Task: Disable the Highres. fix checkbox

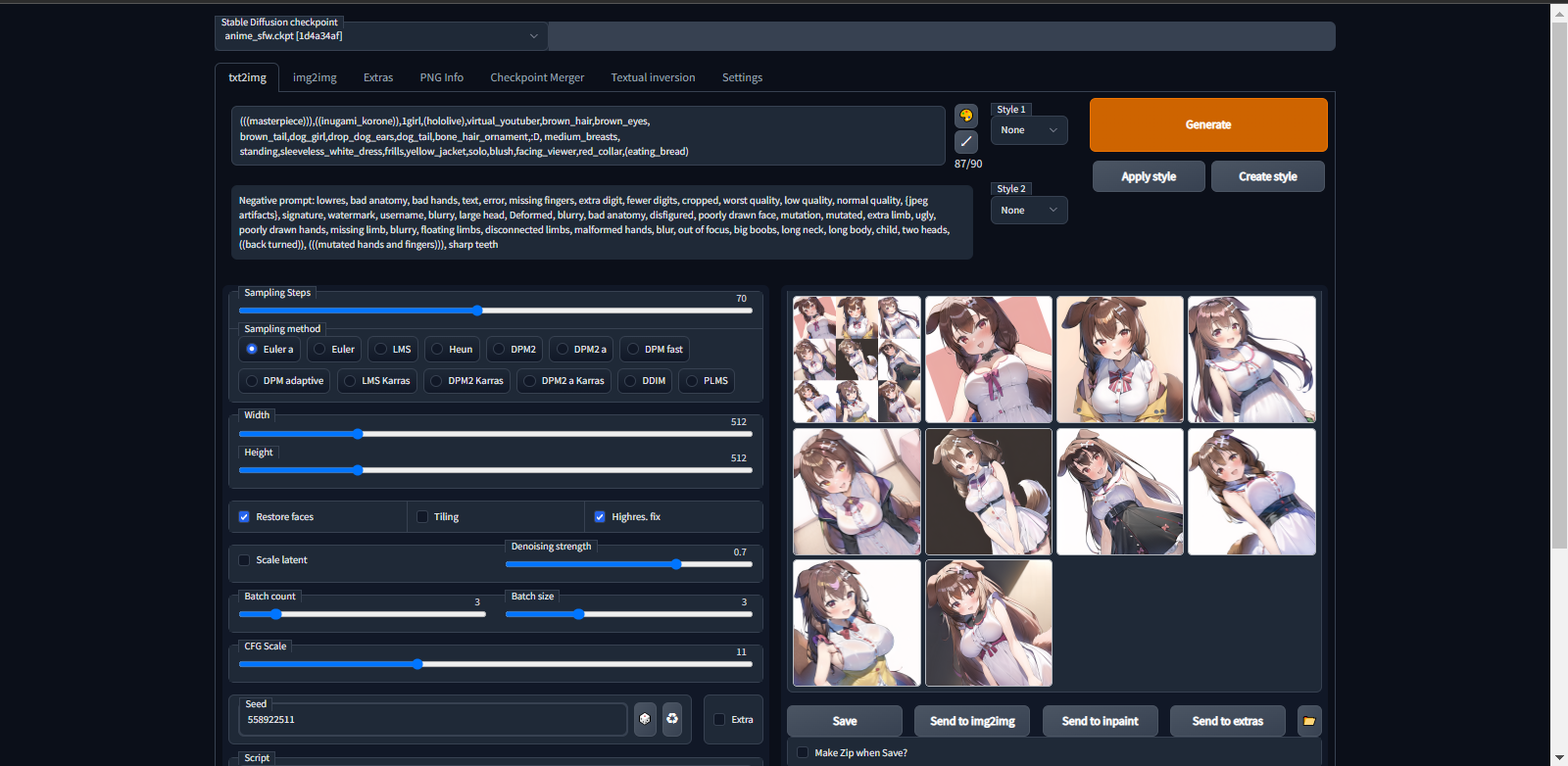Action: click(x=600, y=517)
